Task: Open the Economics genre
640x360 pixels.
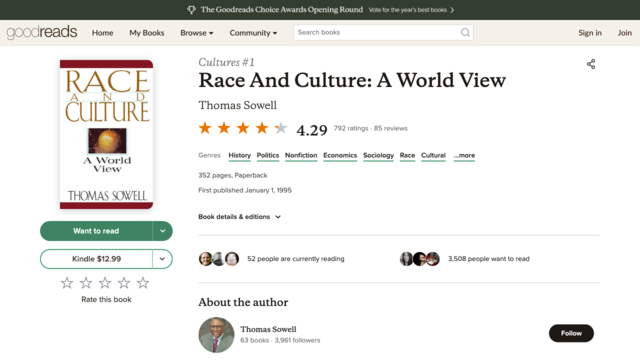Action: pyautogui.click(x=340, y=156)
